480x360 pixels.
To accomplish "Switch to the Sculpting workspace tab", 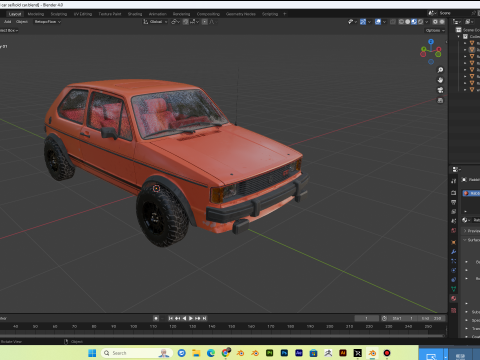I will [59, 14].
